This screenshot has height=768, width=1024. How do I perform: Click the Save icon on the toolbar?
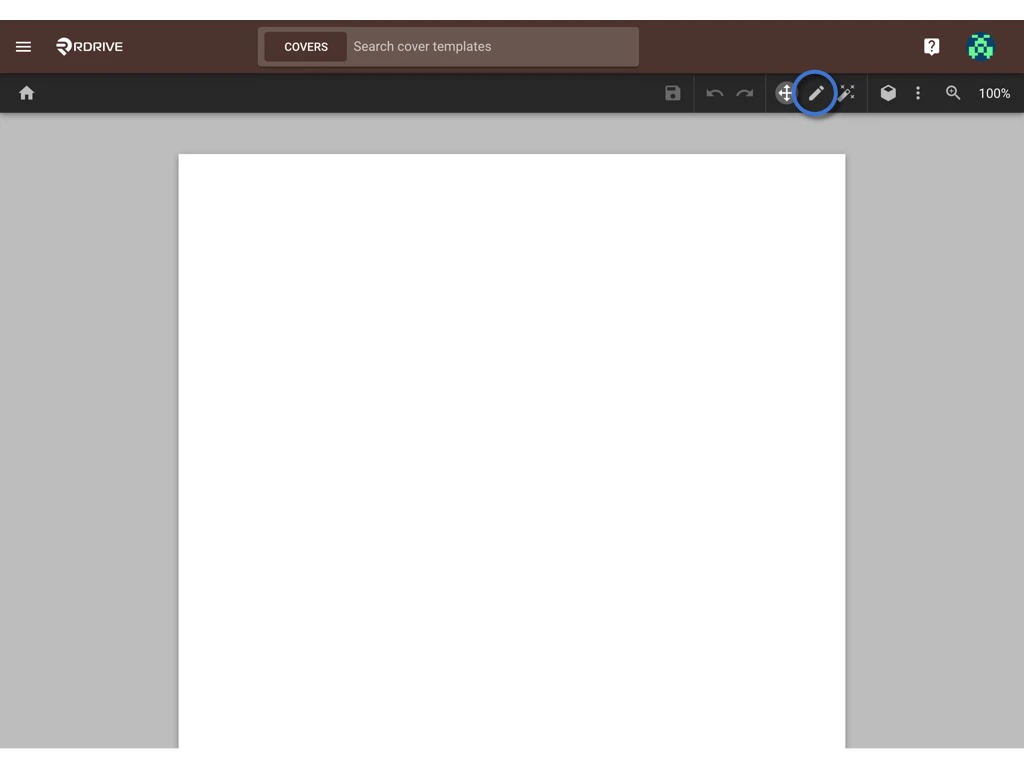coord(672,93)
